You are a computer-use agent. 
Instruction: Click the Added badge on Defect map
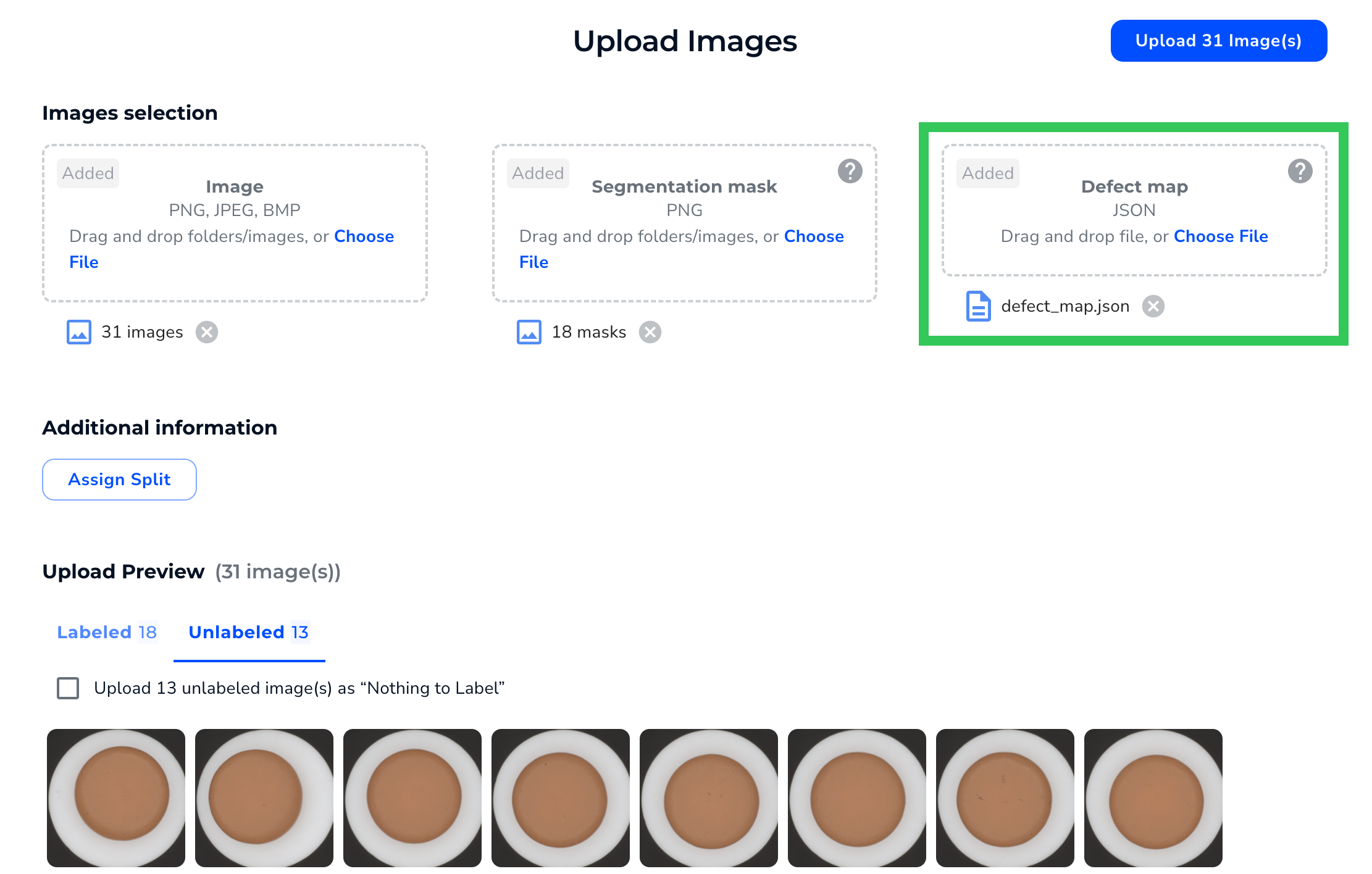click(x=987, y=173)
